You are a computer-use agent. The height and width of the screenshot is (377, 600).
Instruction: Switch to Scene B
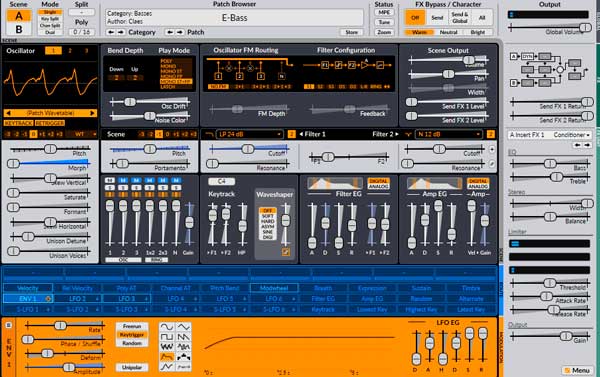[18, 29]
